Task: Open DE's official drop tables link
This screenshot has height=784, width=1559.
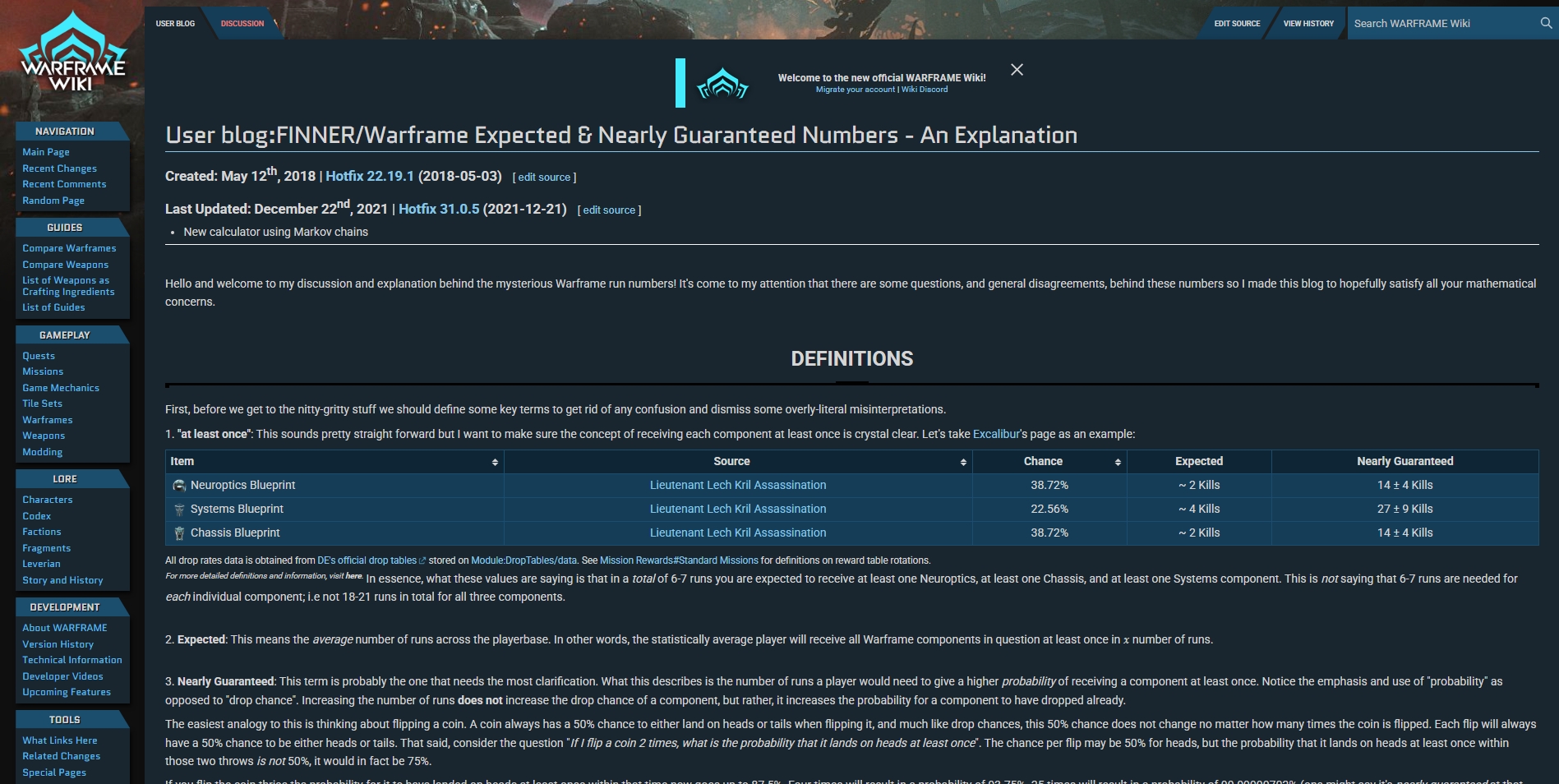Action: point(367,560)
